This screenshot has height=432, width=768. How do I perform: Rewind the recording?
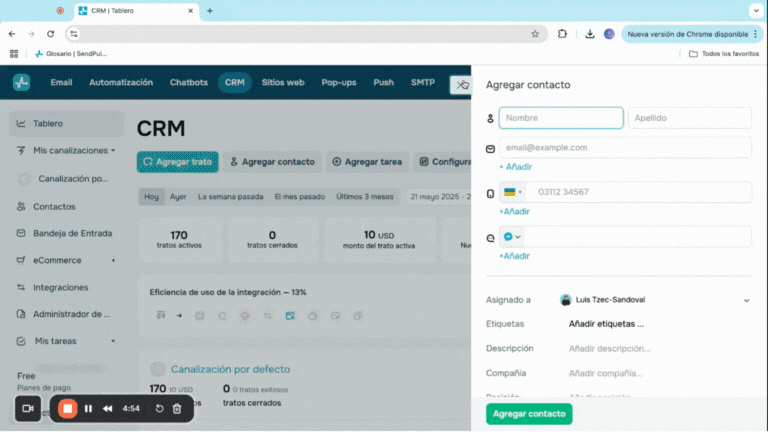point(107,408)
